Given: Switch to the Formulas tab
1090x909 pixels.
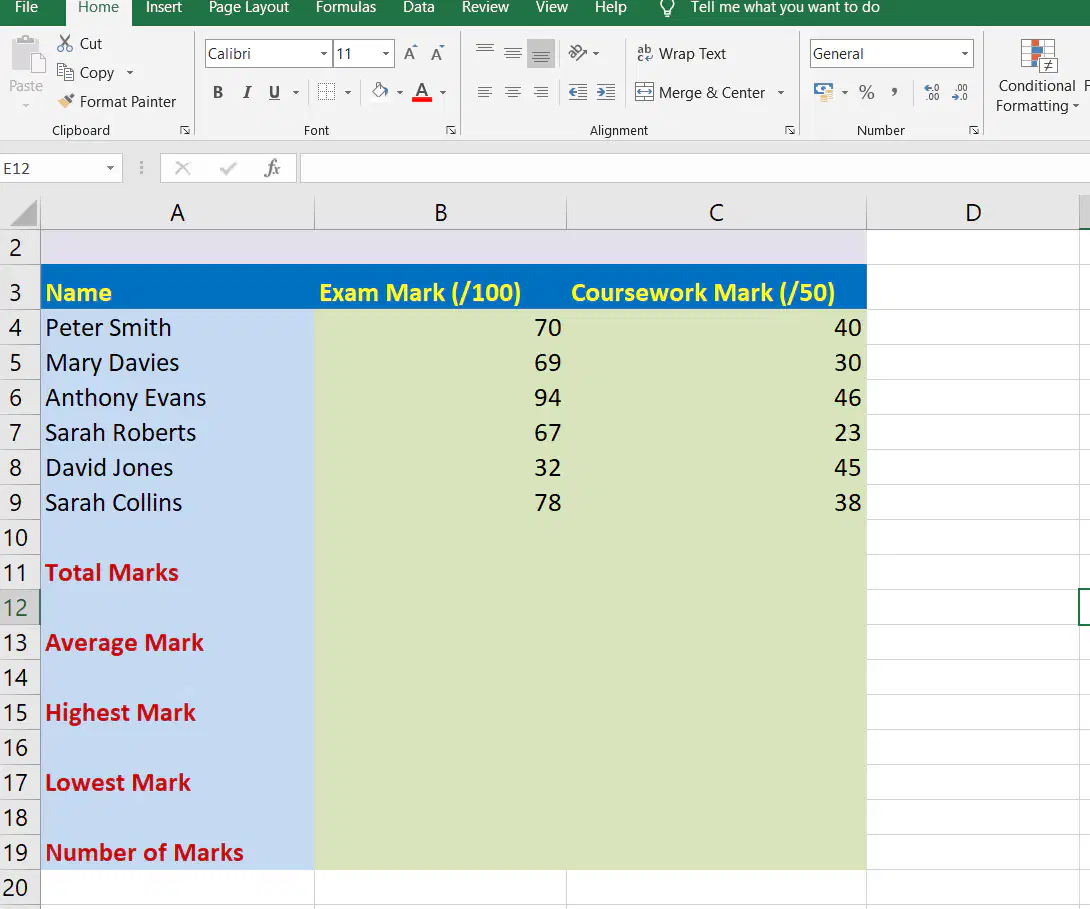Looking at the screenshot, I should coord(345,8).
